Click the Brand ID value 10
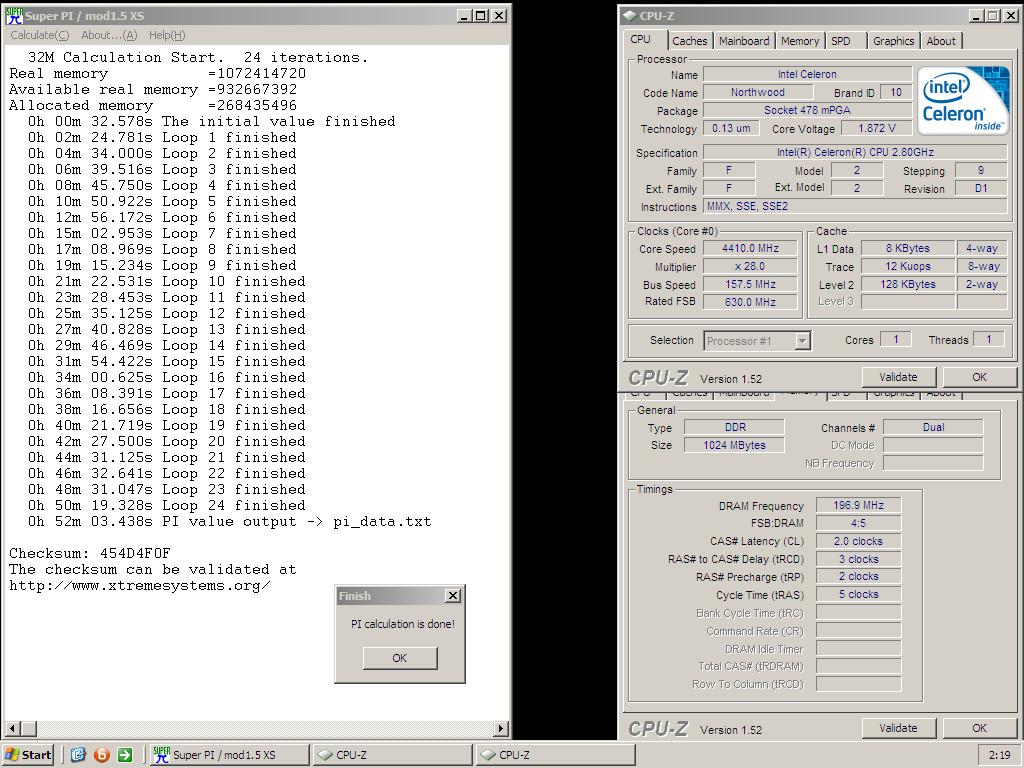This screenshot has height=768, width=1024. pyautogui.click(x=896, y=93)
